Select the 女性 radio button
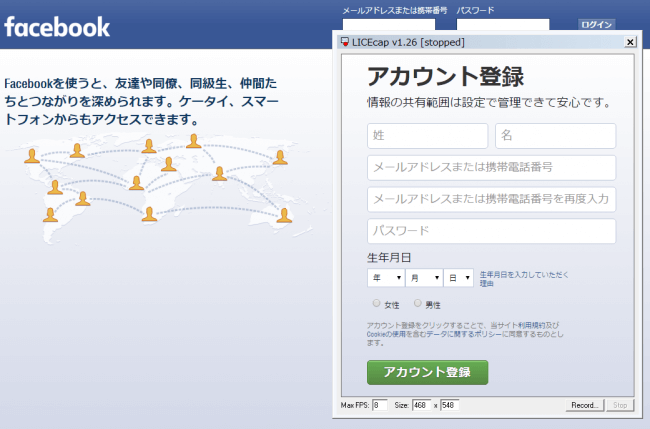Viewport: 650px width, 429px height. tap(376, 303)
